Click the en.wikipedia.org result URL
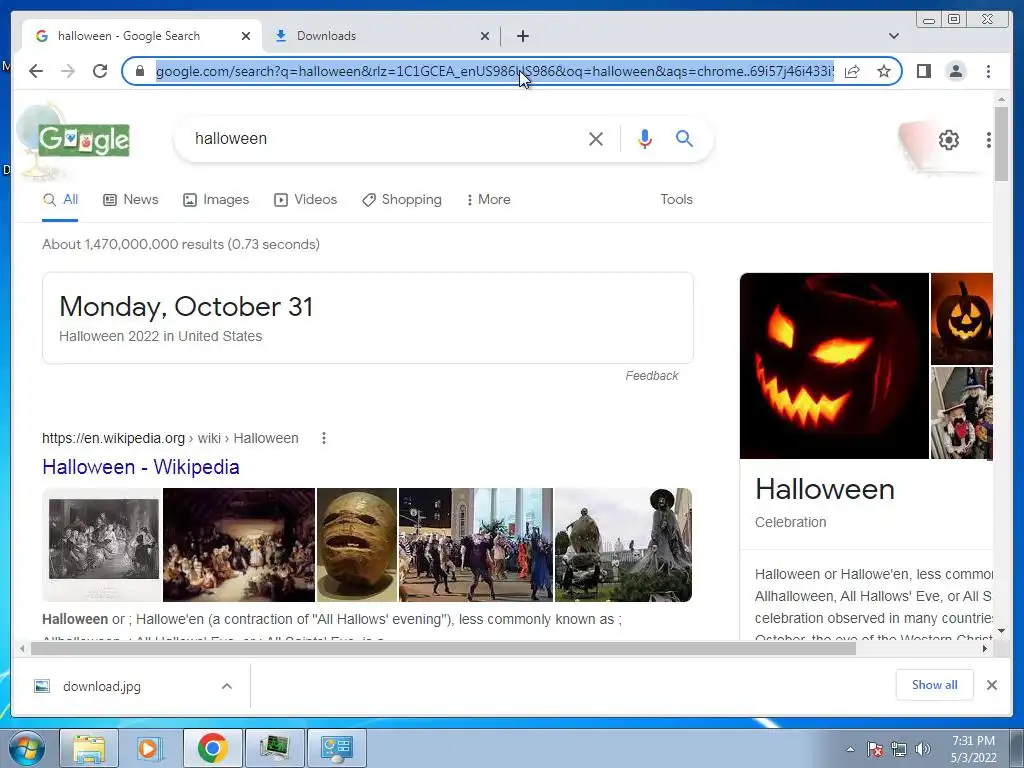 click(x=170, y=438)
